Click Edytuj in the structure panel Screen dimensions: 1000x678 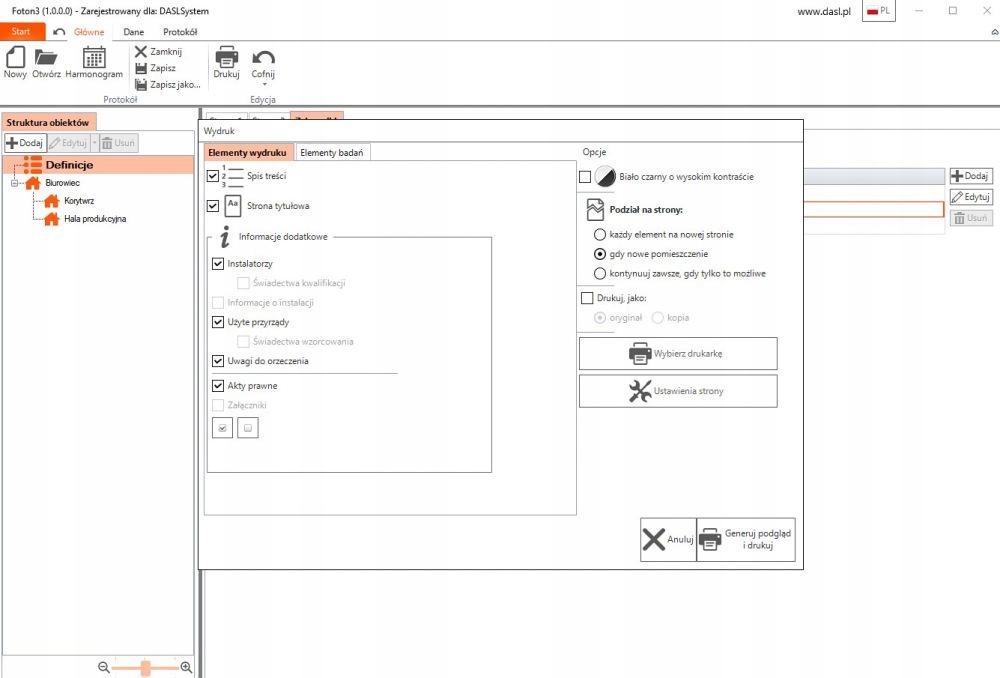coord(68,143)
